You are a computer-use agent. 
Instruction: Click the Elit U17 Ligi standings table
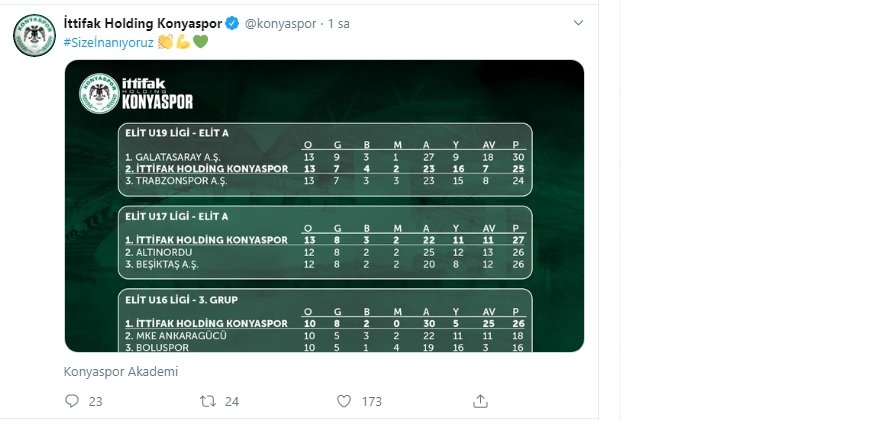pos(324,241)
